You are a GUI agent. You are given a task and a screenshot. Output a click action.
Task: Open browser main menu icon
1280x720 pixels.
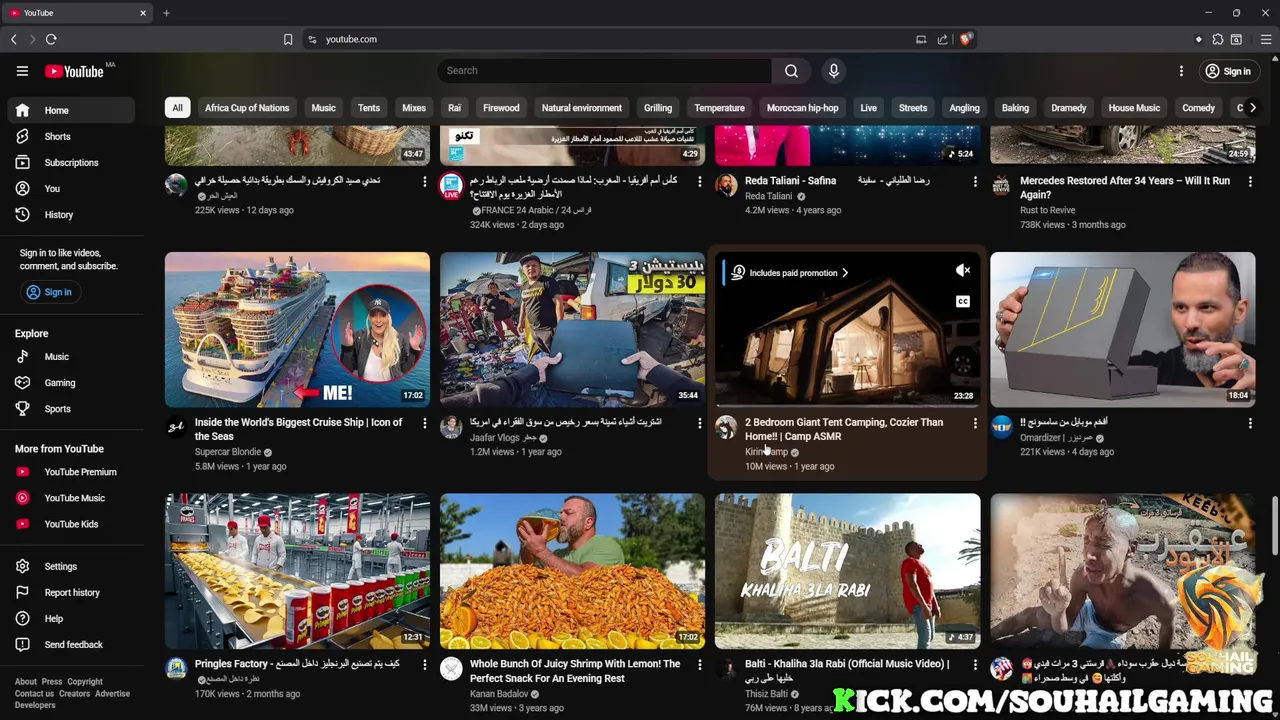click(x=1266, y=39)
